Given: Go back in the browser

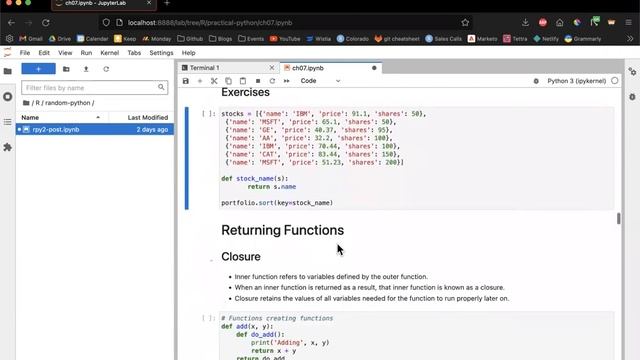Looking at the screenshot, I should 11,23.
